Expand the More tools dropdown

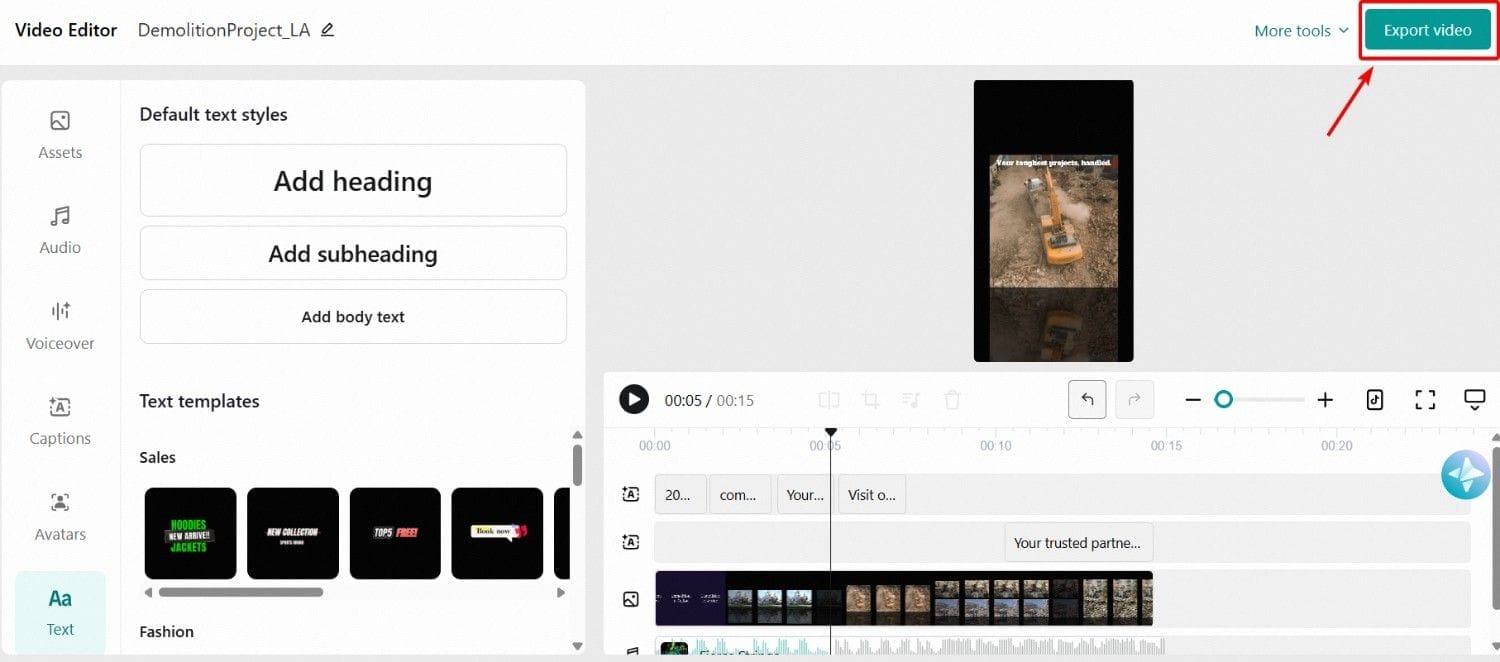[x=1301, y=31]
